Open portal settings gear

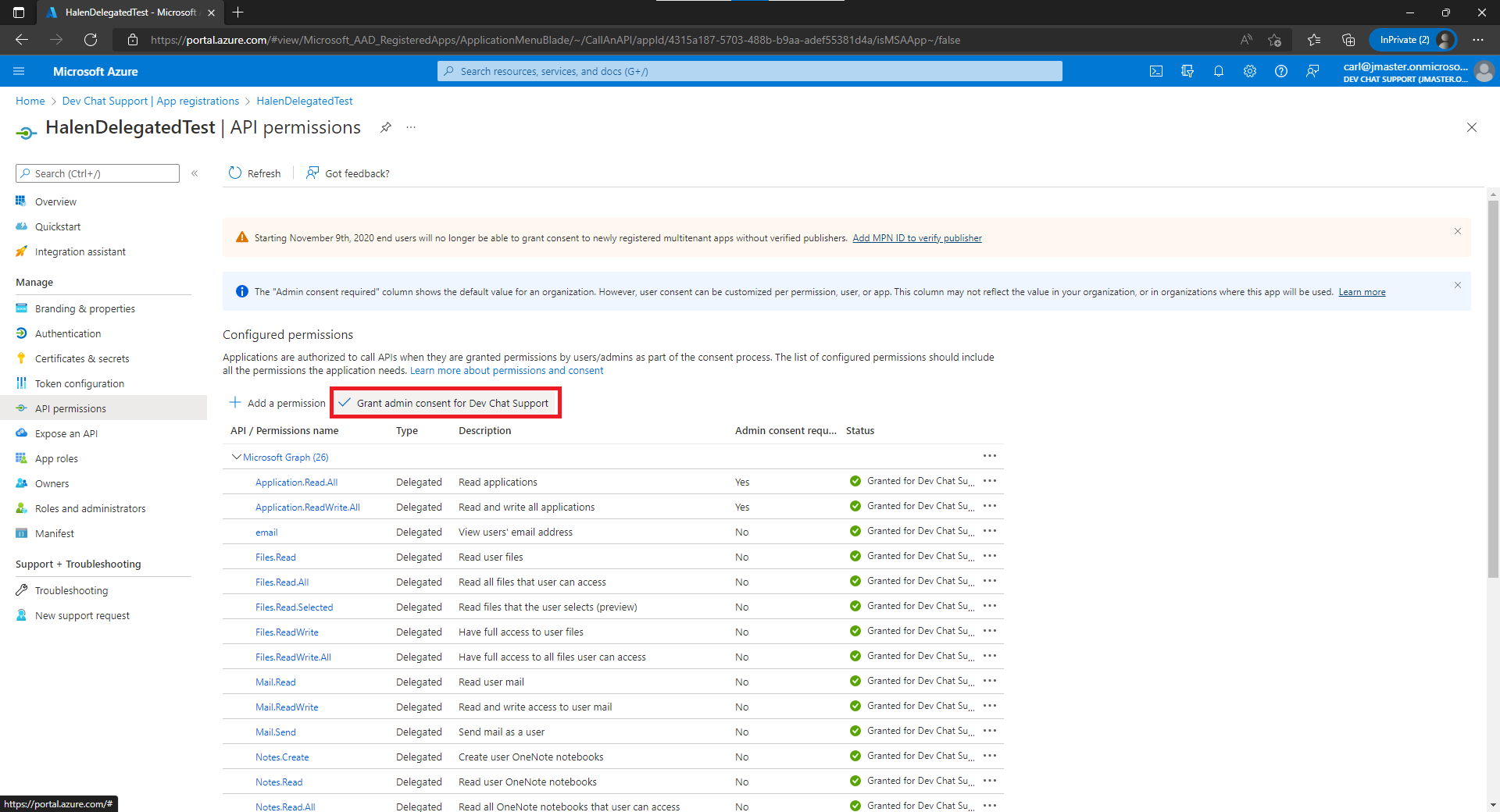pos(1250,71)
